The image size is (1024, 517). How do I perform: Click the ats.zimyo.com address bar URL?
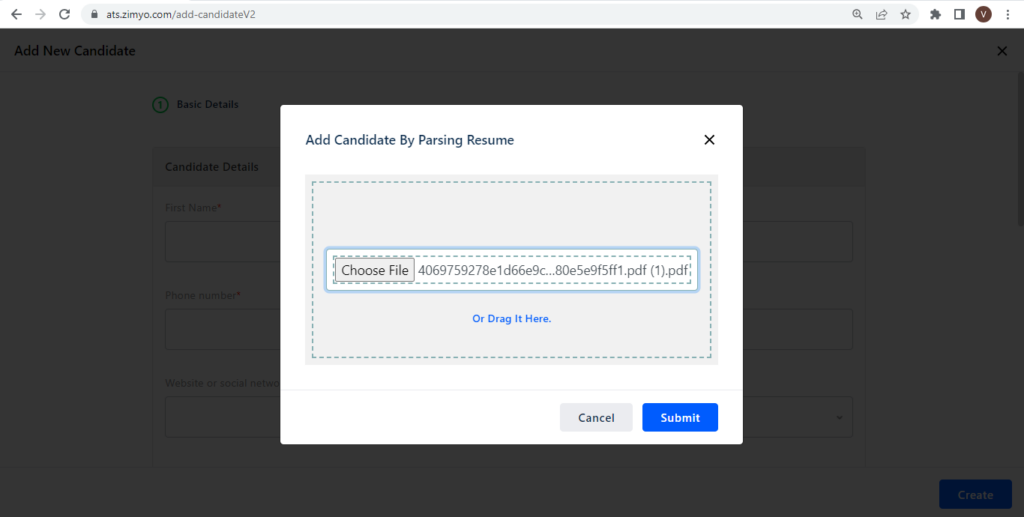click(181, 14)
